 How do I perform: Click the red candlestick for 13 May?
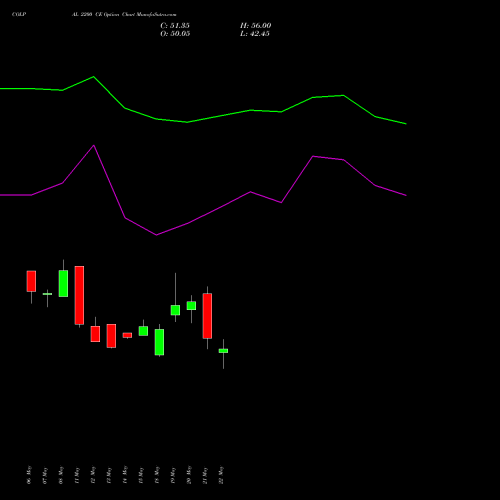point(111,336)
